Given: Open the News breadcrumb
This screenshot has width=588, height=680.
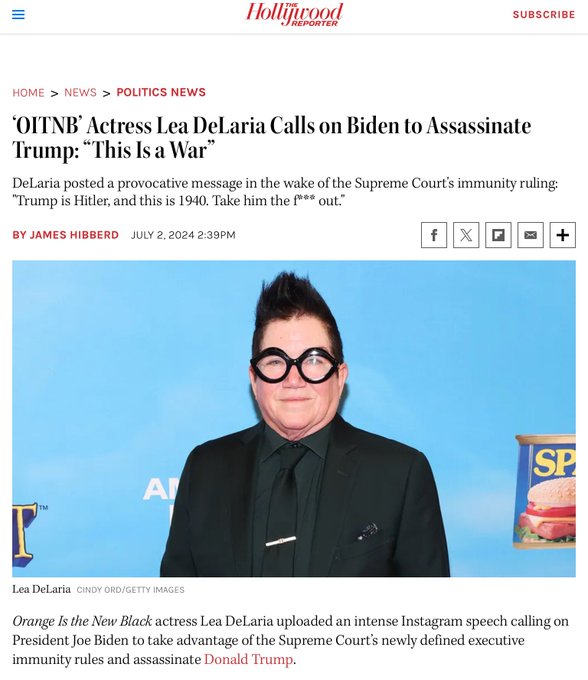Looking at the screenshot, I should pos(80,92).
